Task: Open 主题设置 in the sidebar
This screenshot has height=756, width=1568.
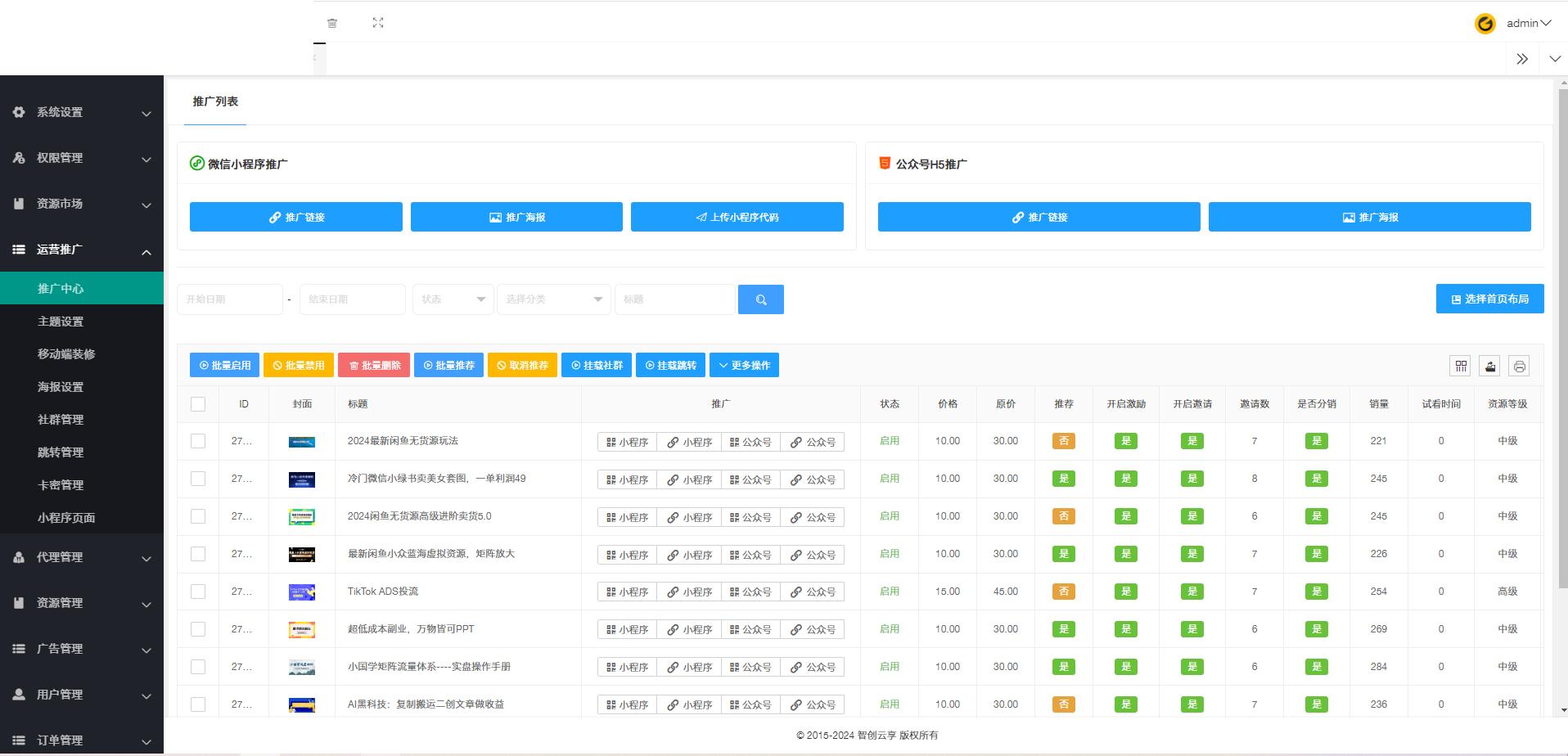Action: pos(61,322)
